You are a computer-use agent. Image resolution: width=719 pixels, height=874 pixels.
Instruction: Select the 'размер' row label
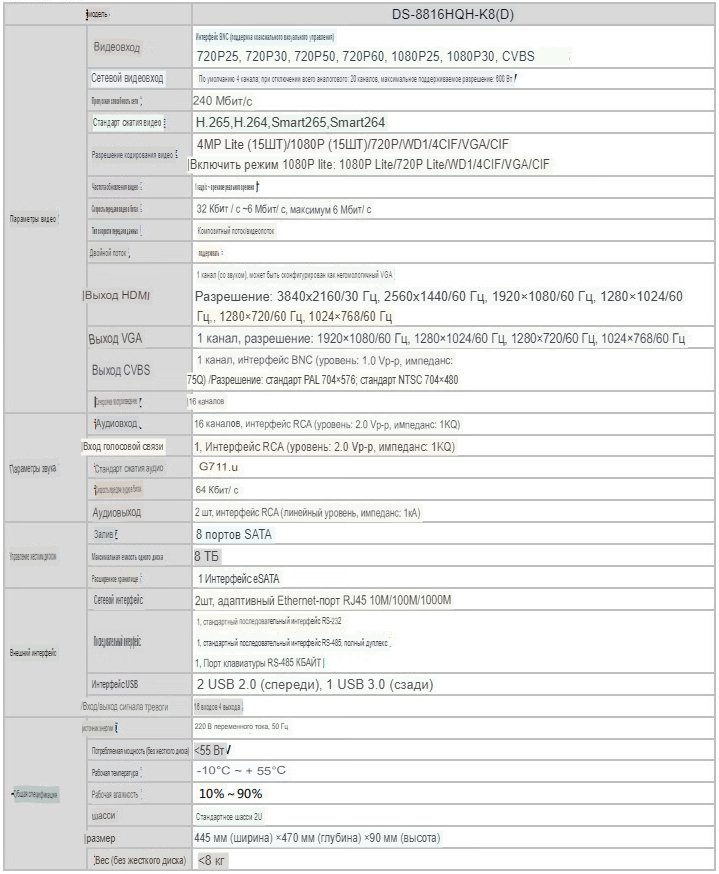point(101,838)
